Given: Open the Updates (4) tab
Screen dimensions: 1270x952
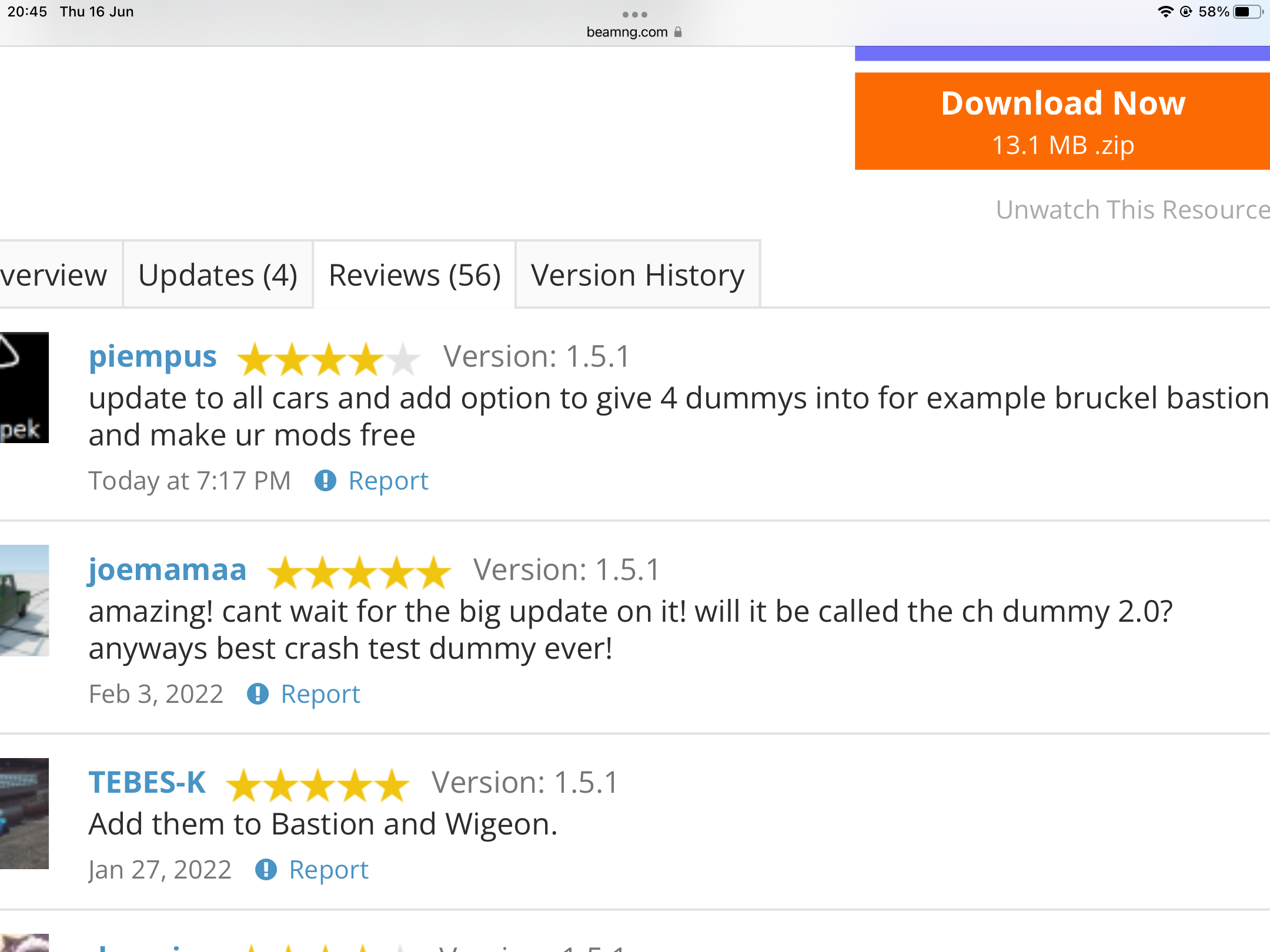Looking at the screenshot, I should (218, 275).
